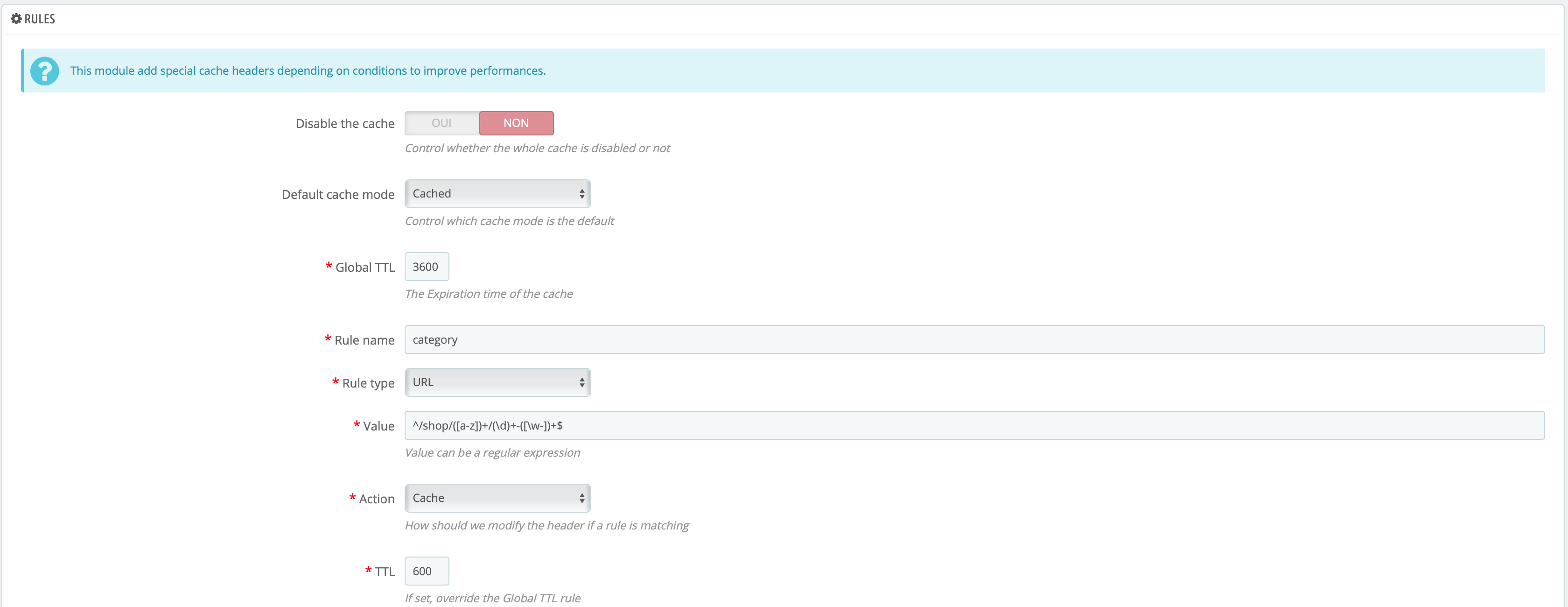Click the 'Rule name' label
The image size is (1568, 607).
coord(364,340)
